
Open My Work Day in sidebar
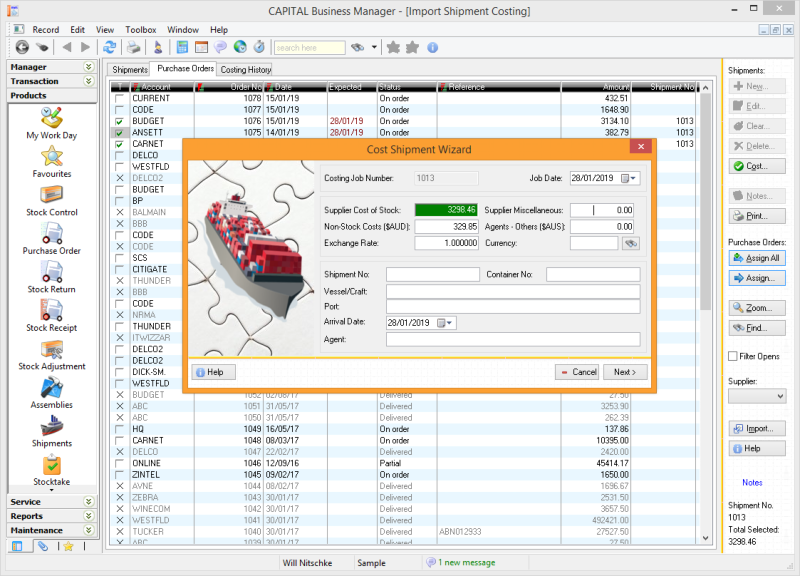coord(52,123)
